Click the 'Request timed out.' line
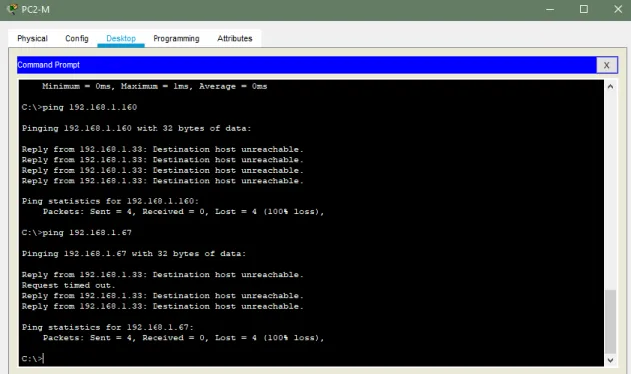 point(68,285)
